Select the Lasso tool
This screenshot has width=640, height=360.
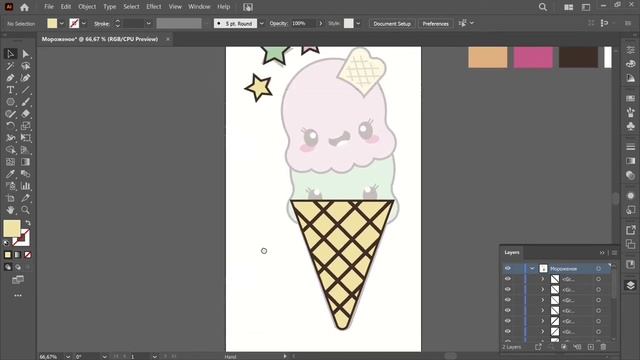tap(26, 66)
